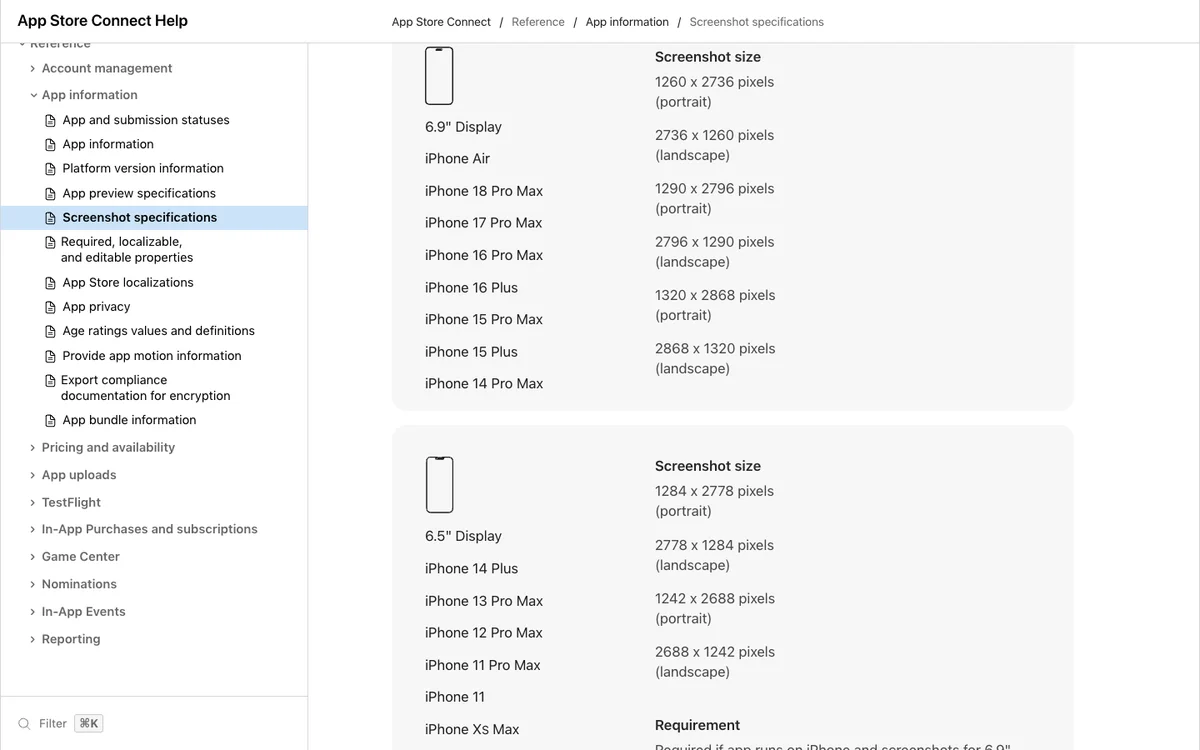Open App information breadcrumb link
Image resolution: width=1200 pixels, height=750 pixels.
pos(627,22)
